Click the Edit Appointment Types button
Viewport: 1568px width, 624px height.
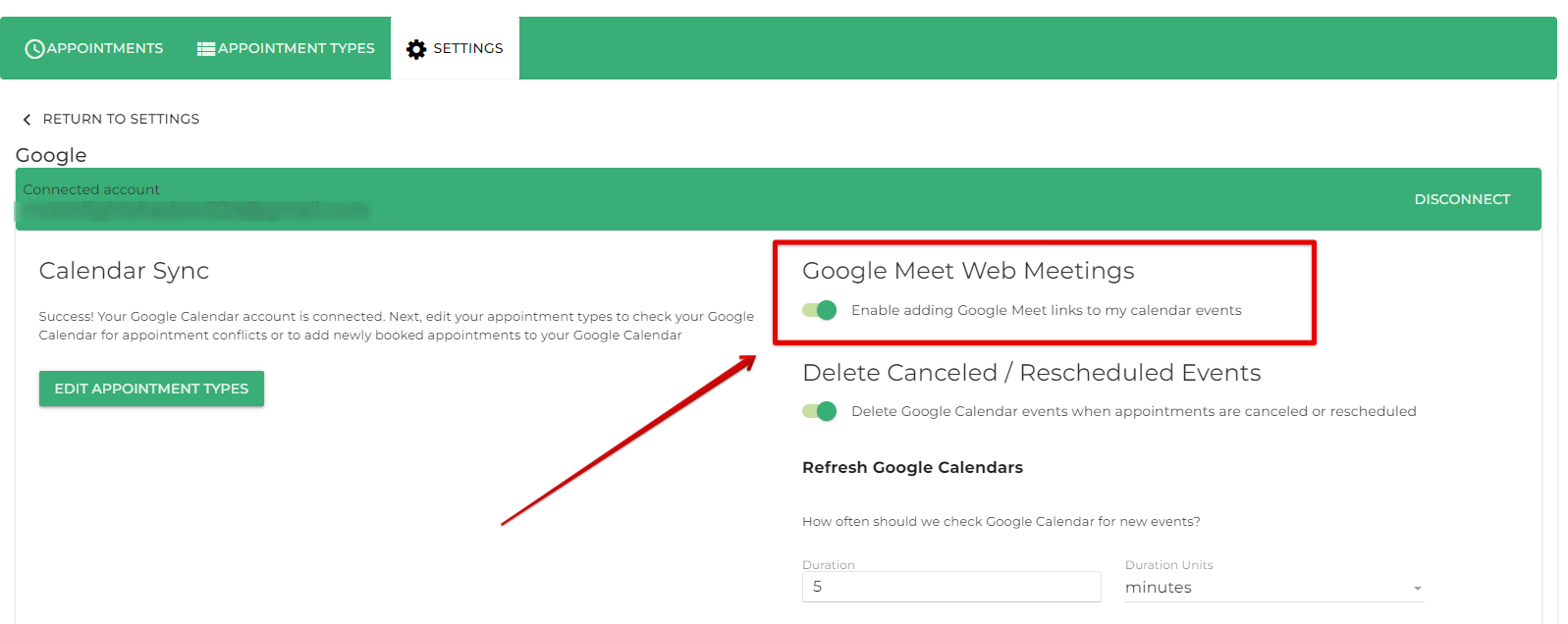coord(150,388)
